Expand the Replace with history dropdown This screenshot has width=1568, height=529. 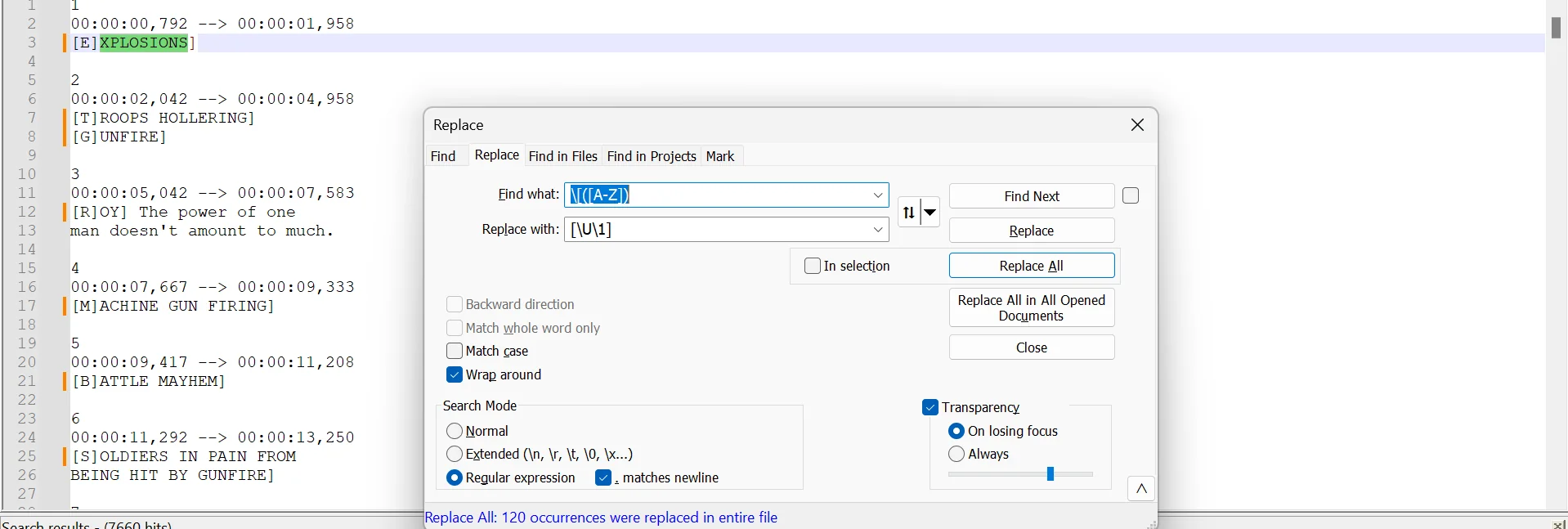tap(878, 230)
